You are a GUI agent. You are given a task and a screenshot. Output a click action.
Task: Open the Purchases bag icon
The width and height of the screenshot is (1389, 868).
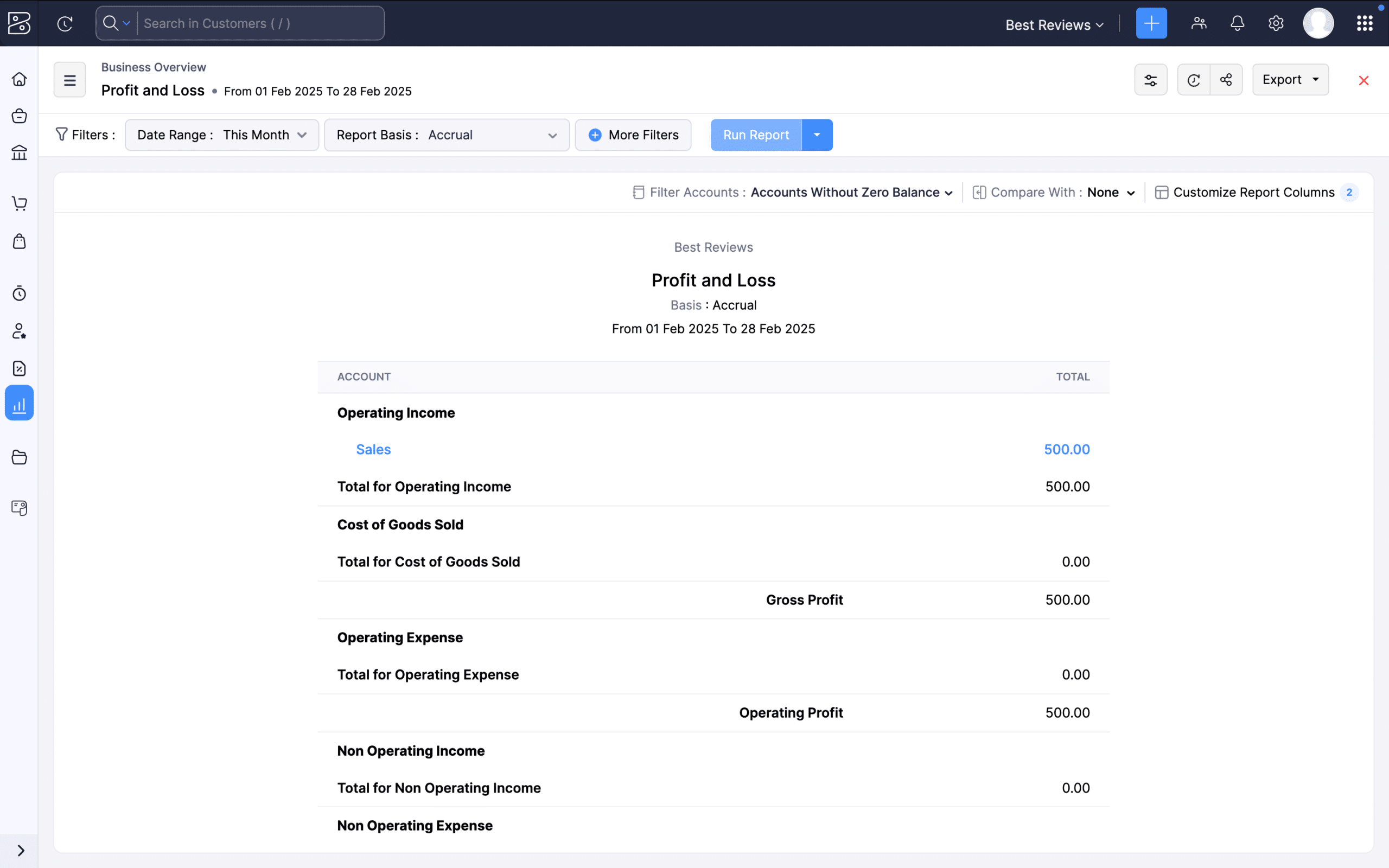coord(19,242)
